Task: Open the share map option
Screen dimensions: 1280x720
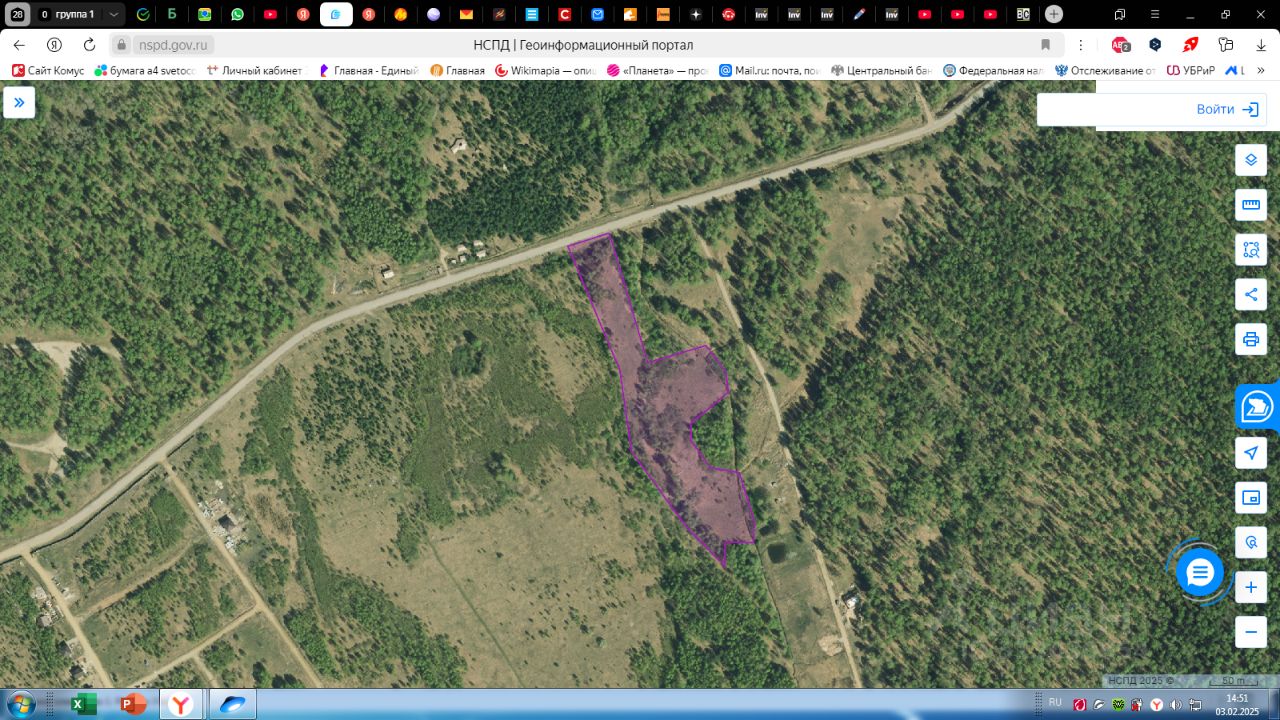Action: point(1251,294)
